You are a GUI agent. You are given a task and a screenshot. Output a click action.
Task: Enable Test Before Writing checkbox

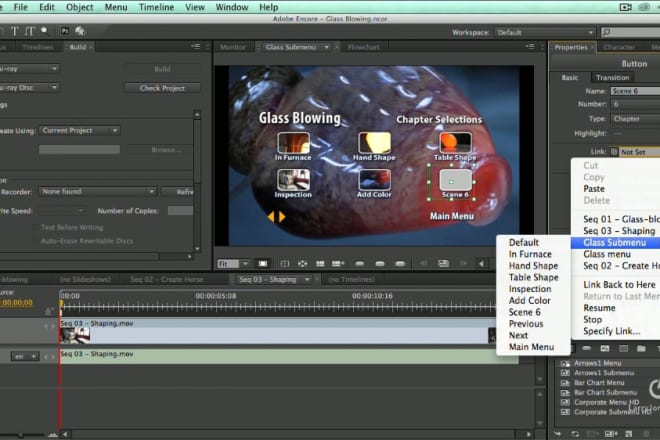coord(36,227)
